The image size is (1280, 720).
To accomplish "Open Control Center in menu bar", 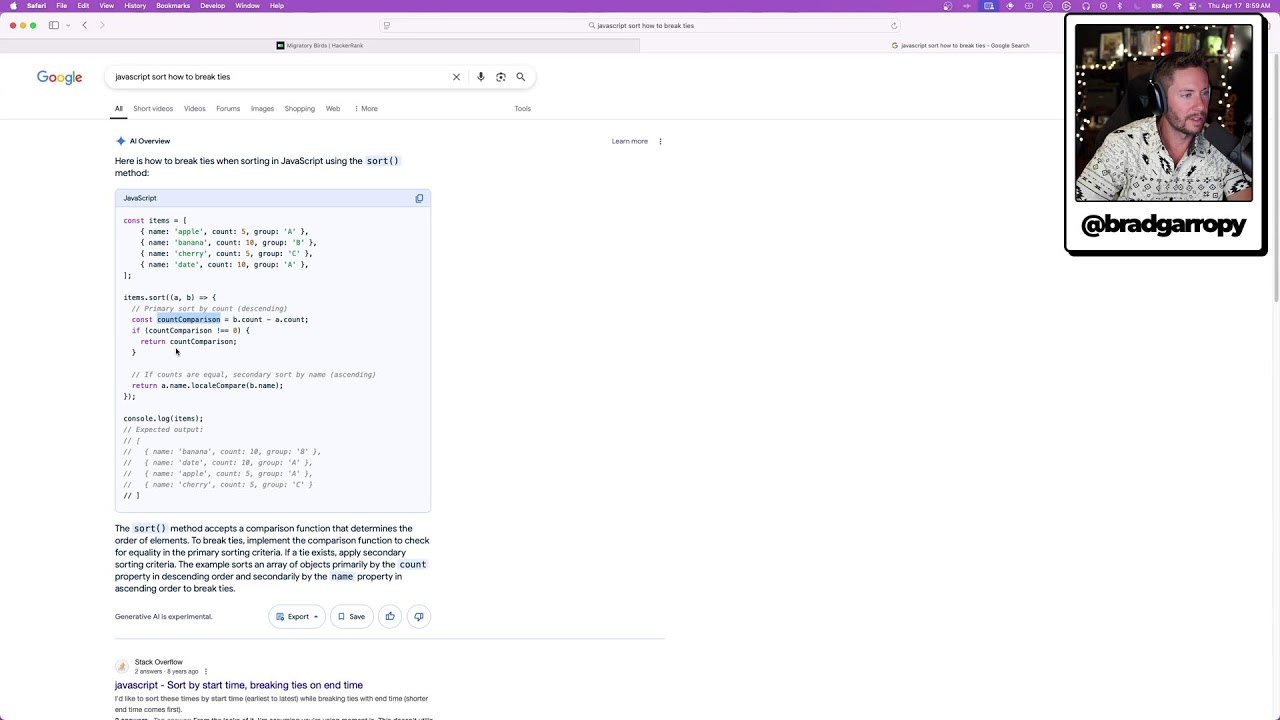I will coord(1194,6).
